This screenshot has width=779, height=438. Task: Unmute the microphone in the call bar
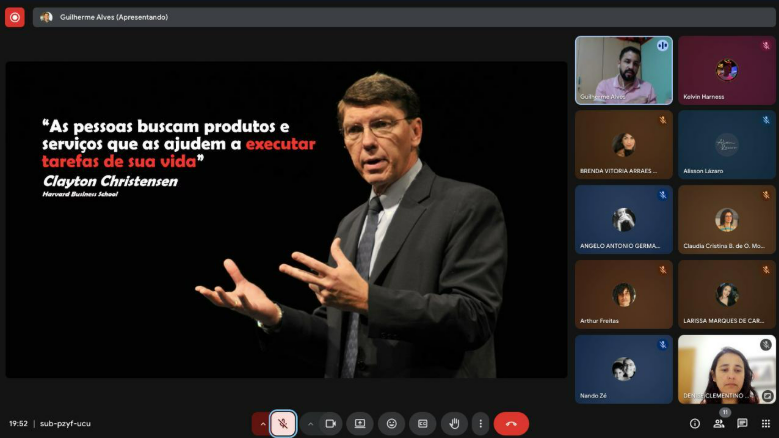[283, 423]
